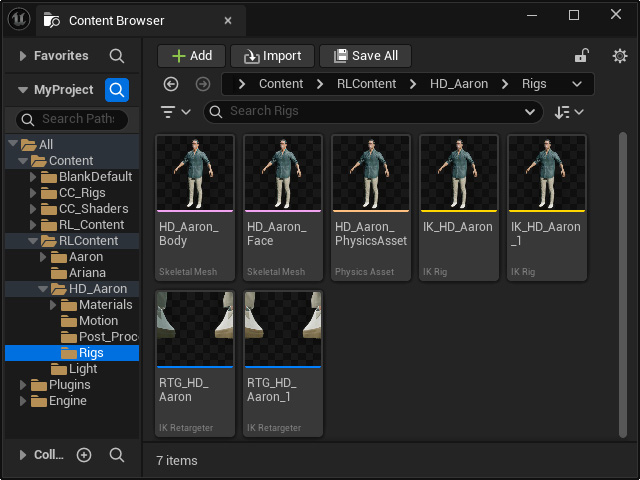Viewport: 640px width, 480px height.
Task: Click the Add button
Action: [191, 56]
